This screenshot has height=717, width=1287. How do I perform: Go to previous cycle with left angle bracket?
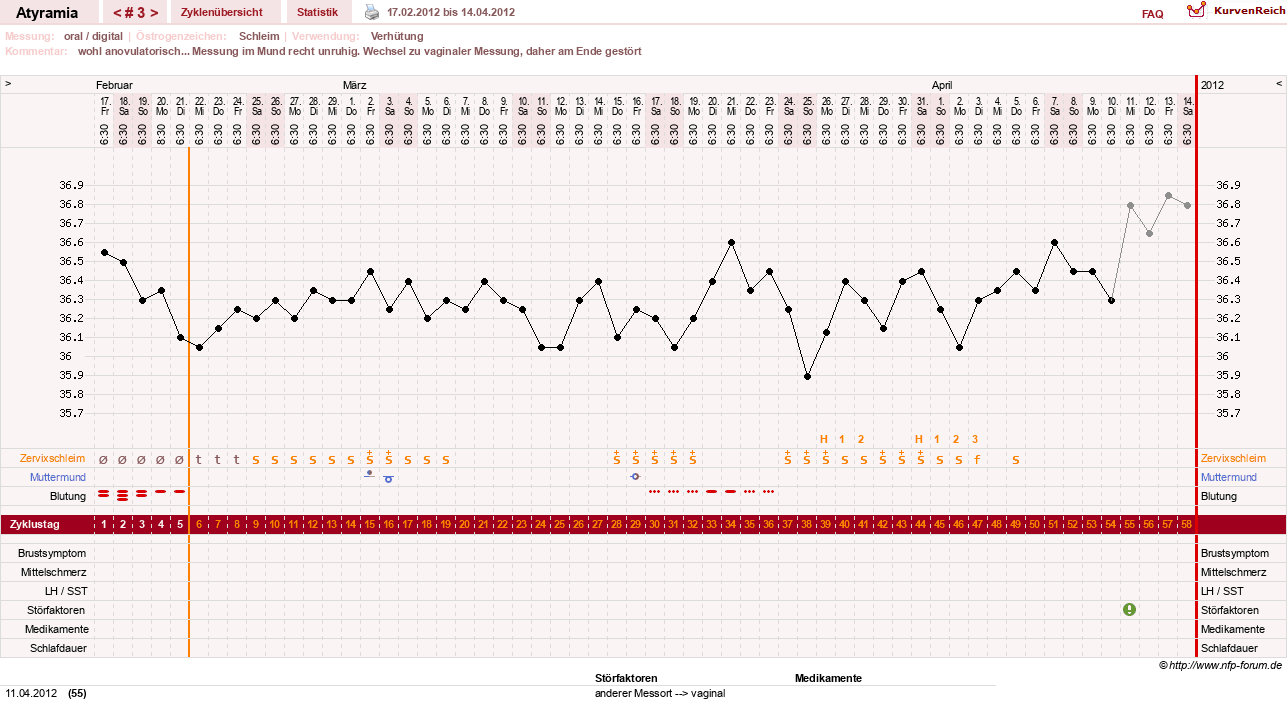(x=118, y=13)
